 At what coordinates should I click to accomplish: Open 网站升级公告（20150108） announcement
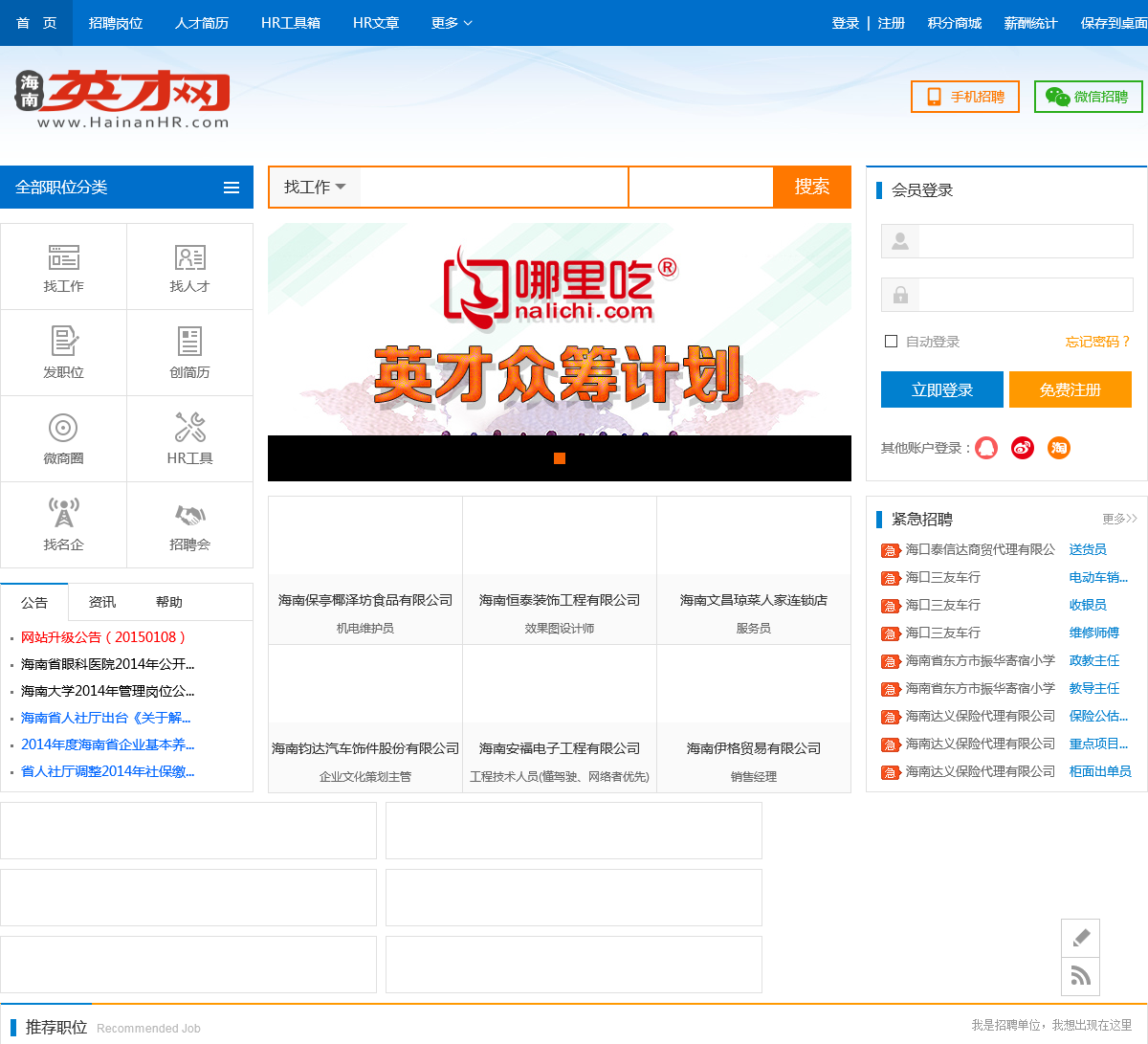(103, 637)
